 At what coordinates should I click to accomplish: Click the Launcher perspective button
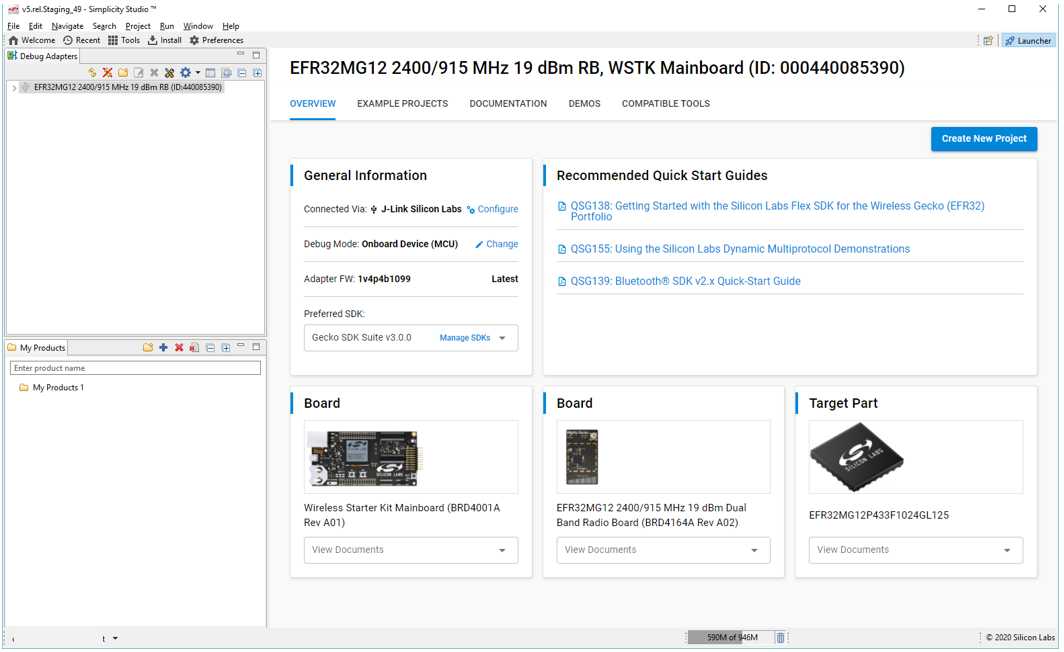(x=1028, y=41)
